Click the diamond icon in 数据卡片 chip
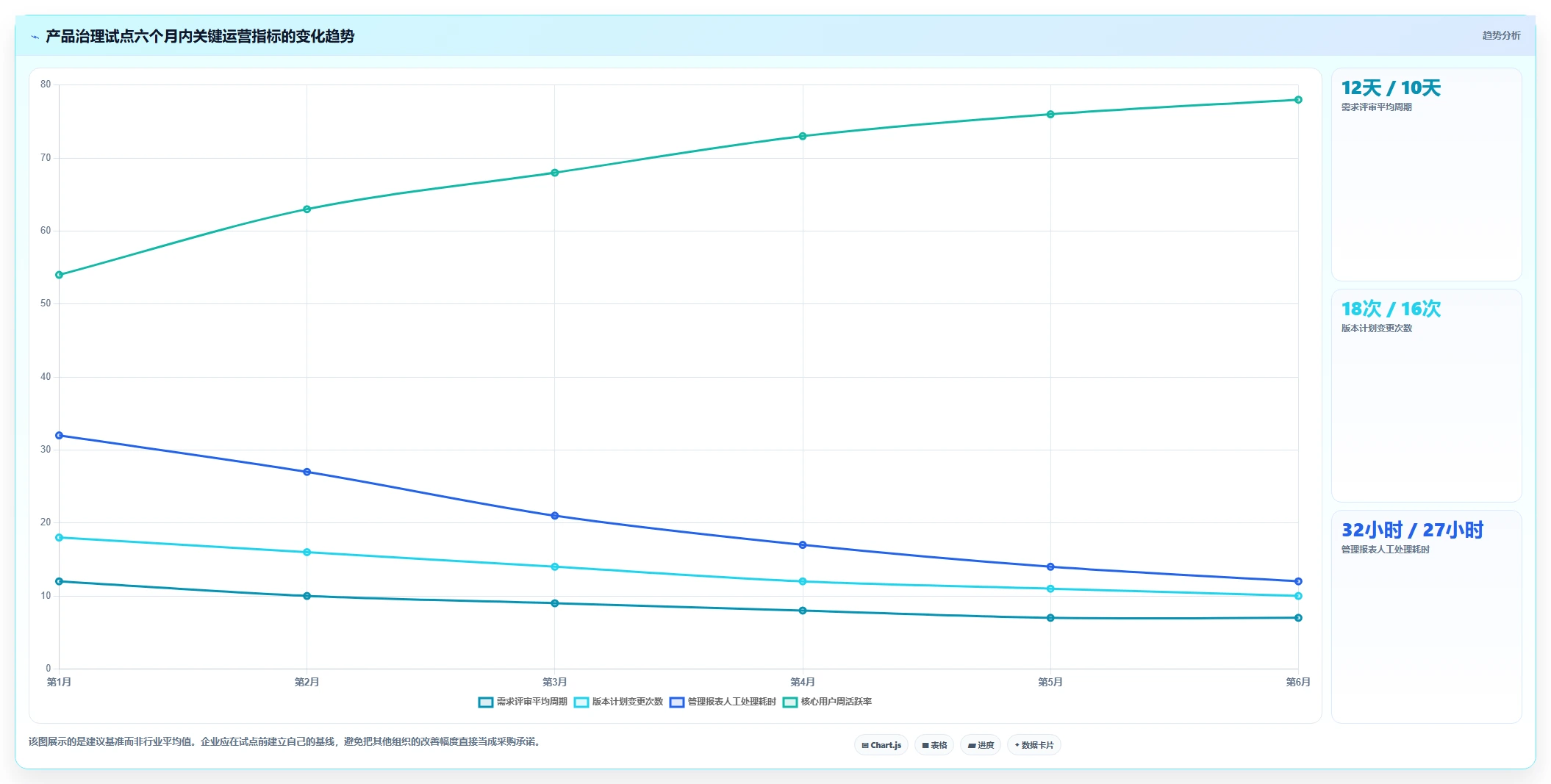 coord(1017,745)
